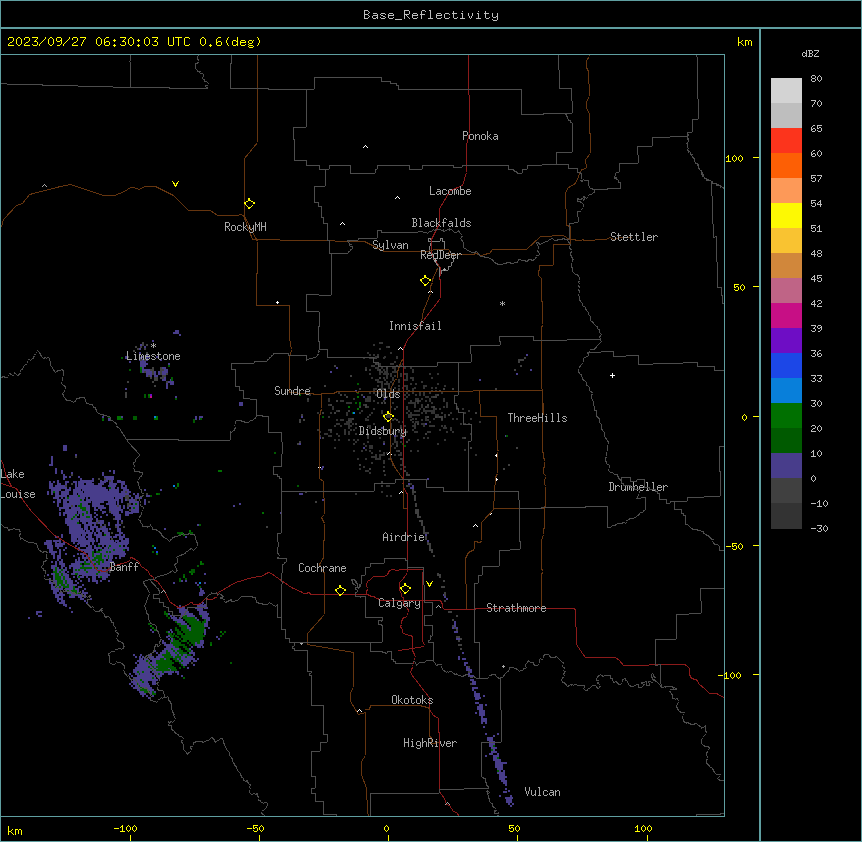Click the yellow V marker northwest of RockyMH
Screen dimensions: 862x842
pyautogui.click(x=175, y=184)
